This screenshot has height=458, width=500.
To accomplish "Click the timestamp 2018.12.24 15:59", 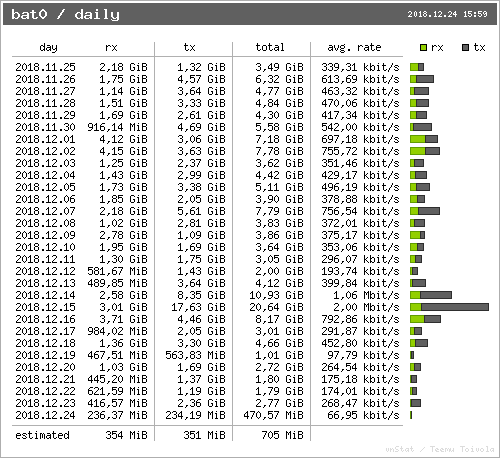I will [447, 14].
